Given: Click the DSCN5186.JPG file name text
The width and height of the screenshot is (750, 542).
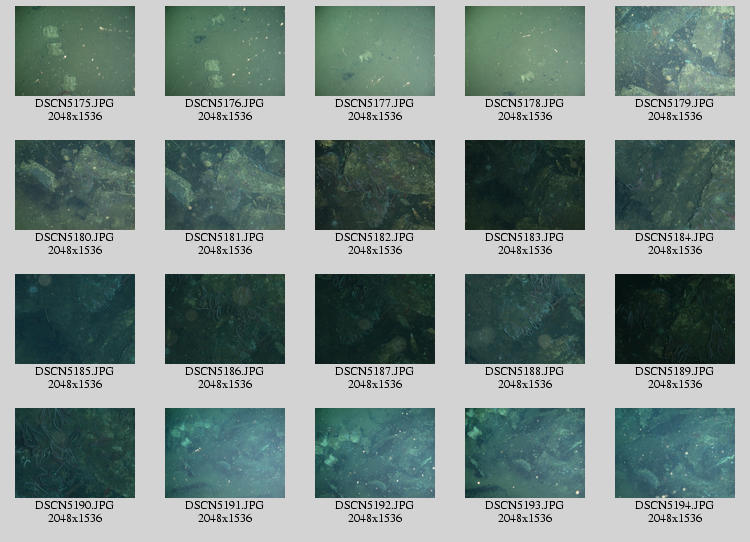Looking at the screenshot, I should 224,371.
